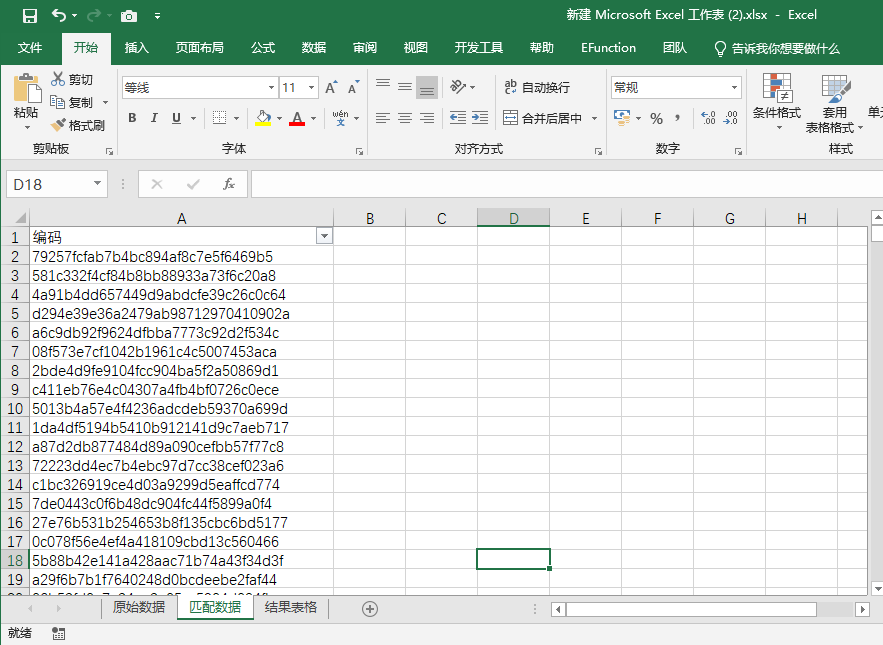
Task: Click the Paste clipboard icon
Action: pos(26,88)
